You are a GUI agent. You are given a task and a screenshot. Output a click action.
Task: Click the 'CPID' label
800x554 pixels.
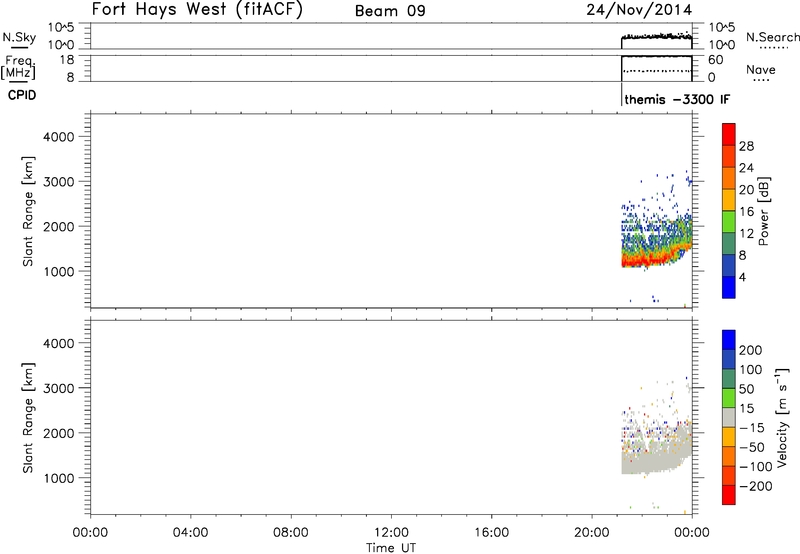[x=22, y=95]
